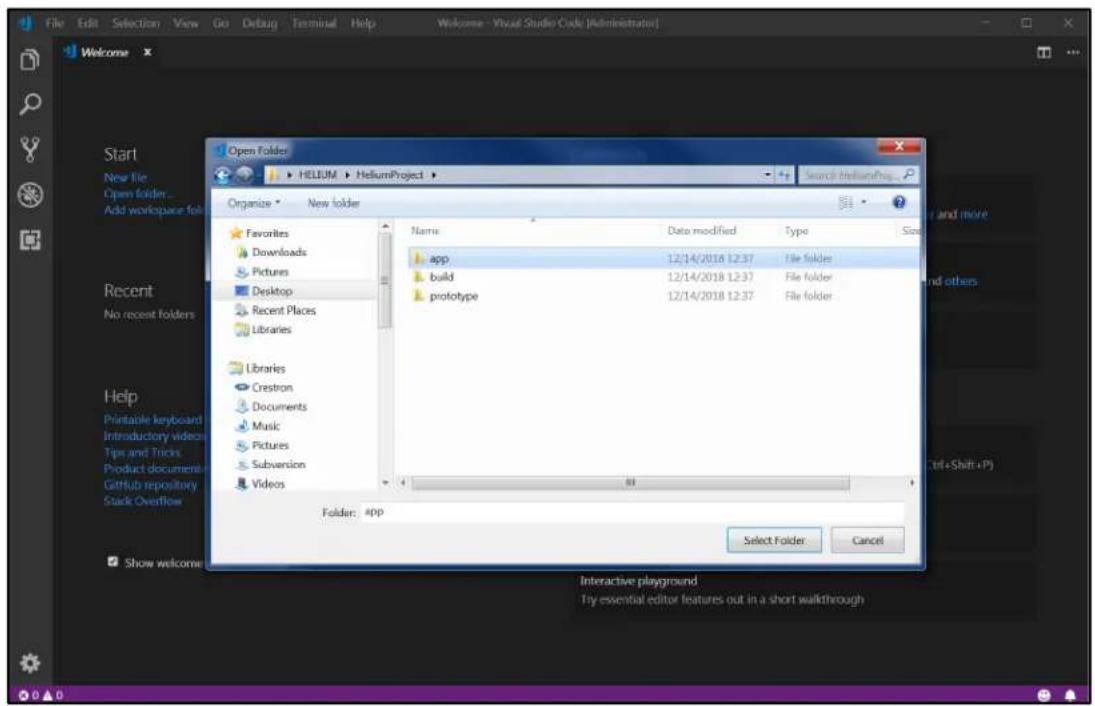Open the notifications bell in status bar
Screen dimensions: 1095x706
(1070, 695)
